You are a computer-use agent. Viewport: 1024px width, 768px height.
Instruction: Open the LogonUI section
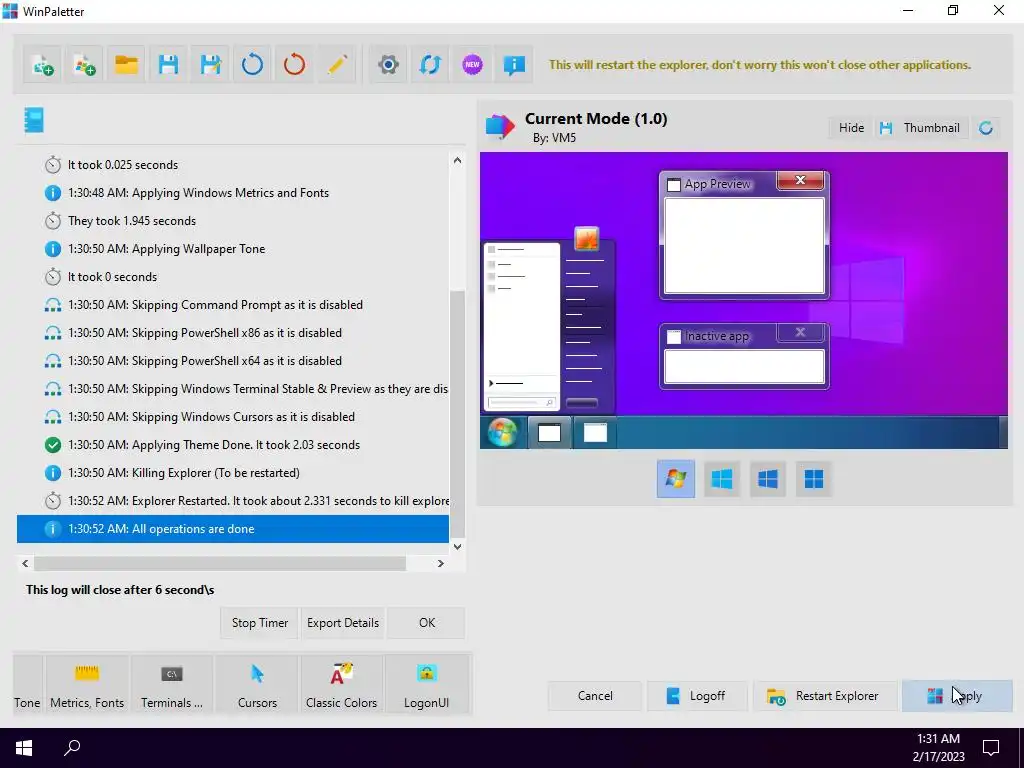click(x=426, y=685)
